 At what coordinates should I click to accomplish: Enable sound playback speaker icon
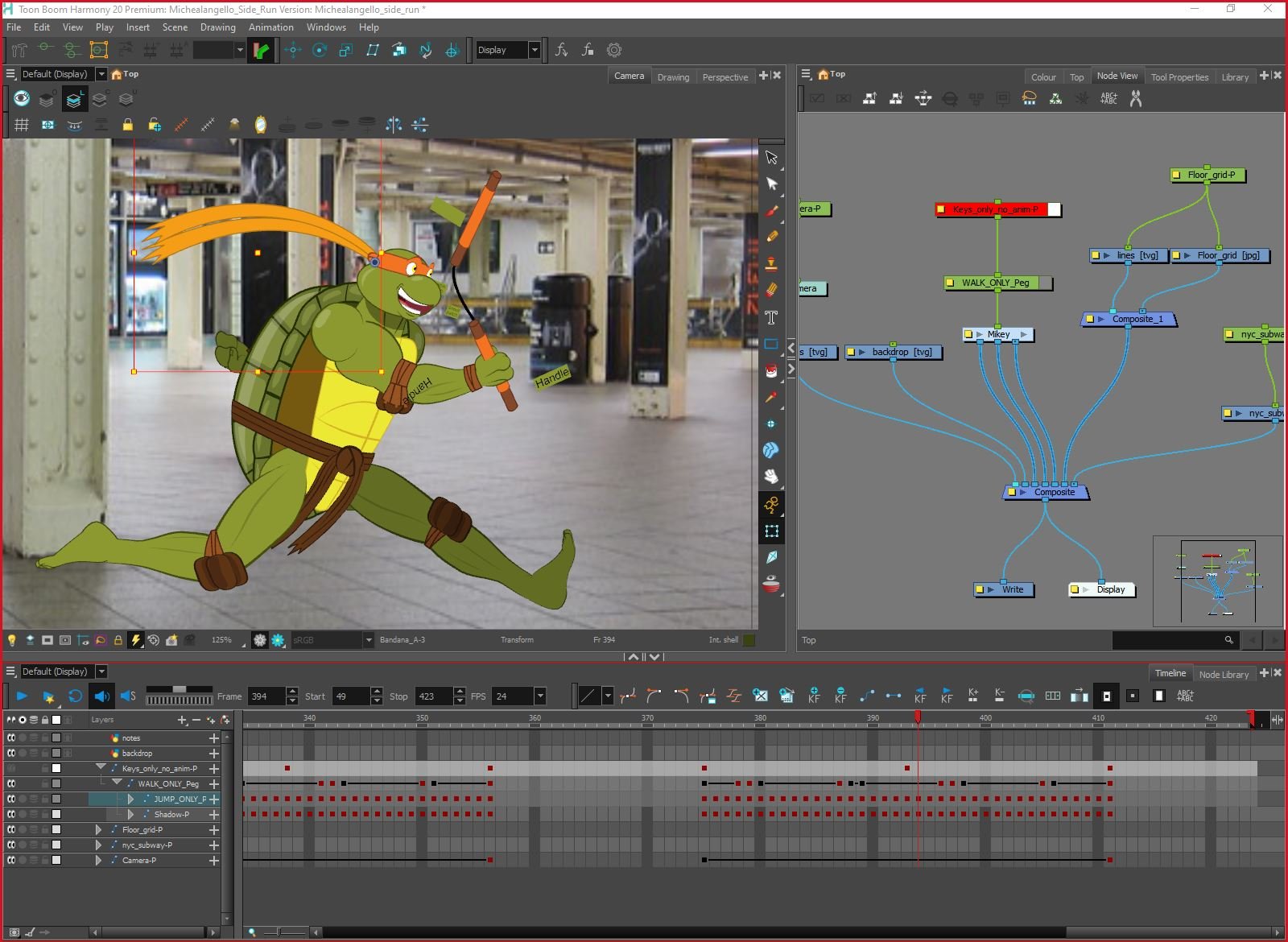pyautogui.click(x=101, y=696)
